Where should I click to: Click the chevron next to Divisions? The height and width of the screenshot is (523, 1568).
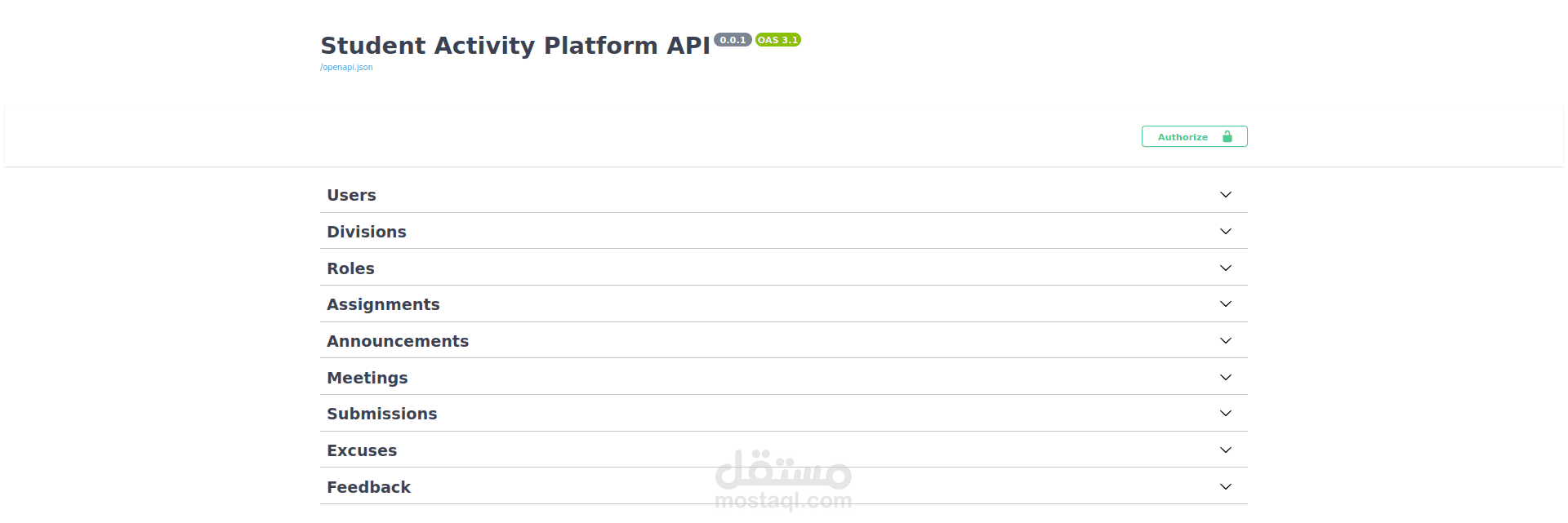coord(1225,231)
